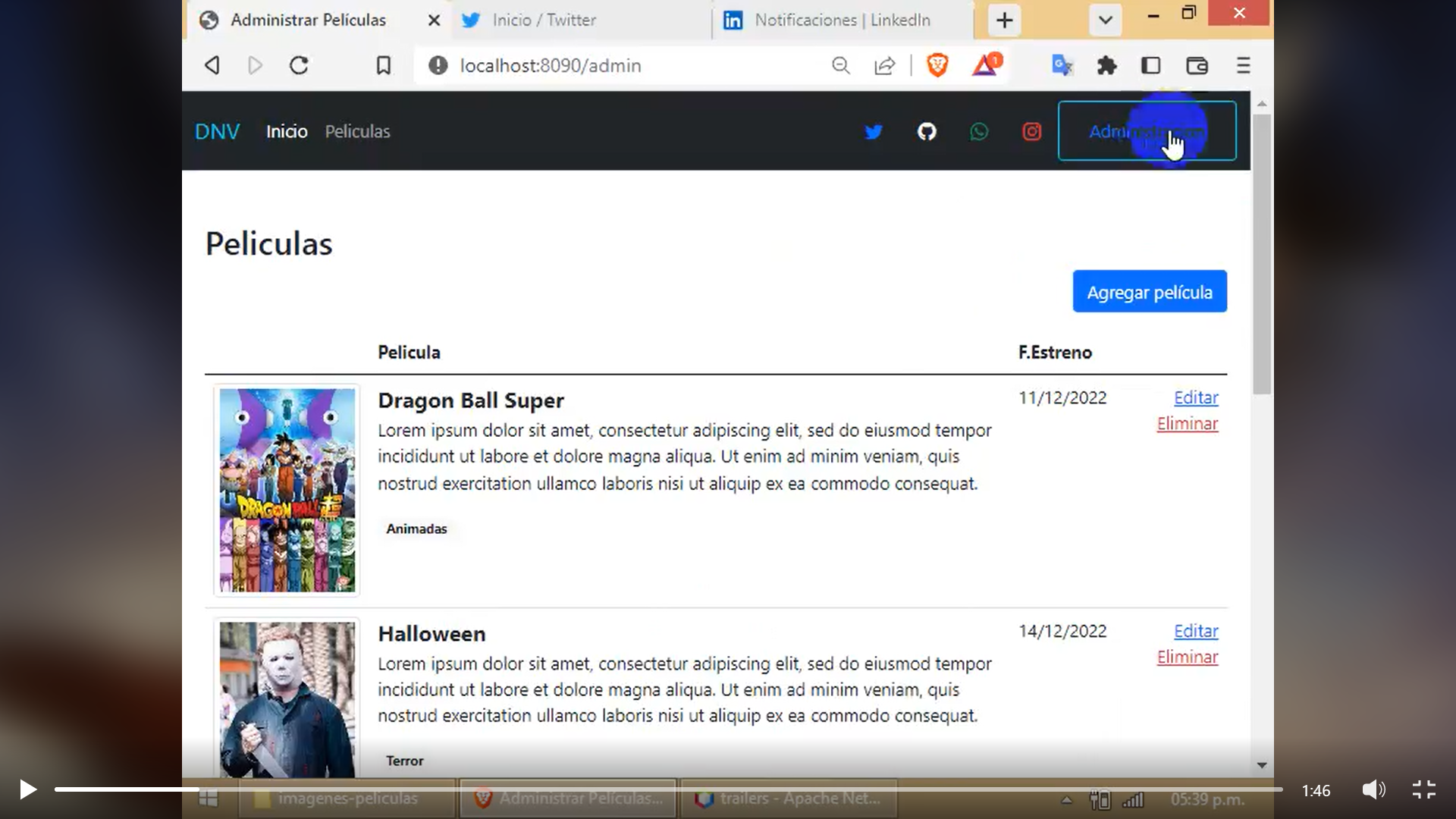Select the Twitter icon in the navbar
Image resolution: width=1456 pixels, height=819 pixels.
point(874,131)
